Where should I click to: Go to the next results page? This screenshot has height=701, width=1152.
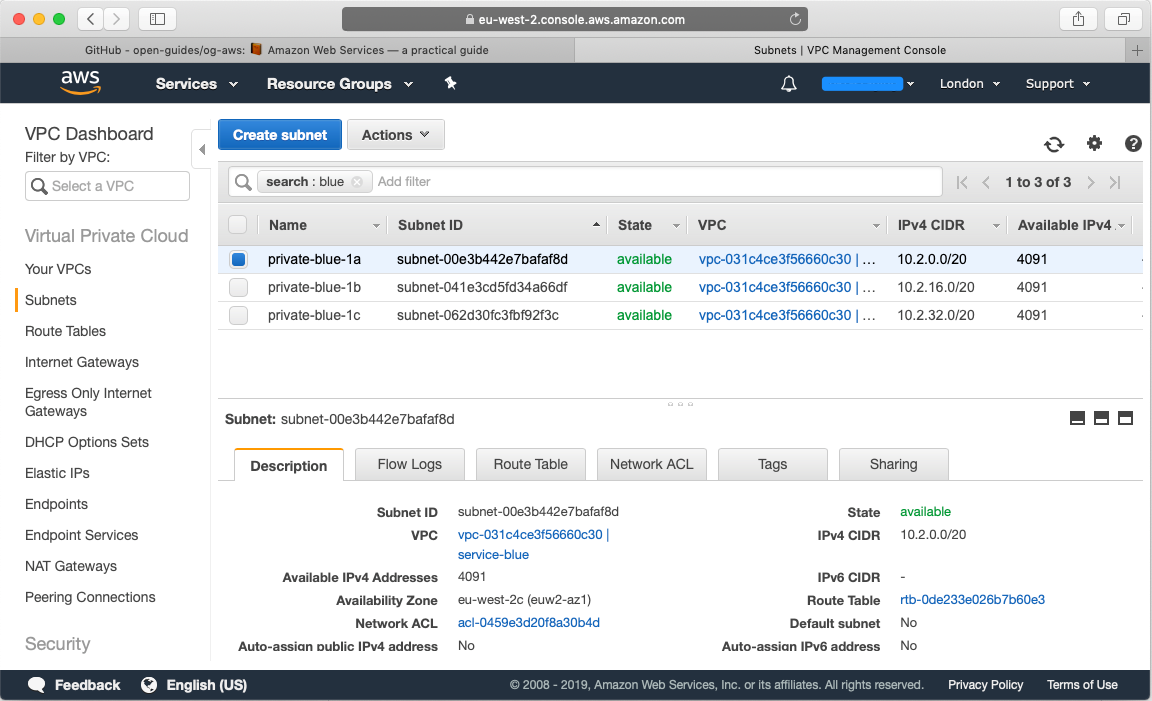pos(1091,182)
